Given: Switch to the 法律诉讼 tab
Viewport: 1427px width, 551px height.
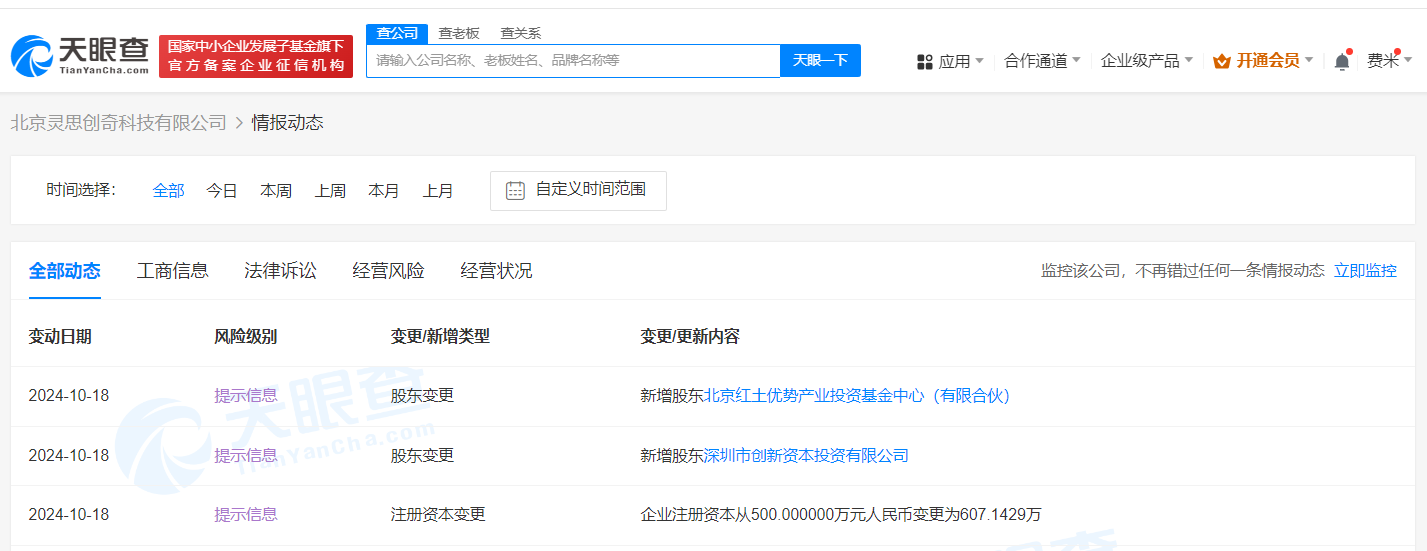Looking at the screenshot, I should [x=281, y=270].
